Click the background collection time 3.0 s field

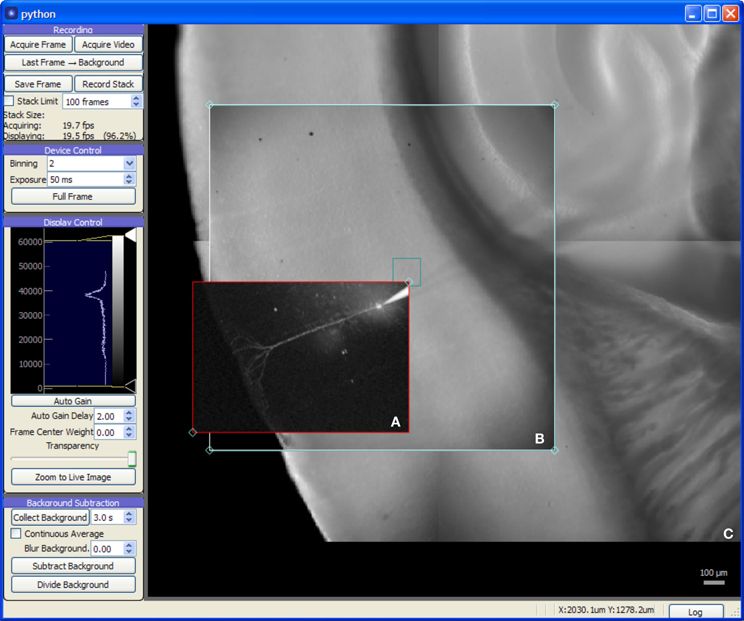click(x=107, y=518)
